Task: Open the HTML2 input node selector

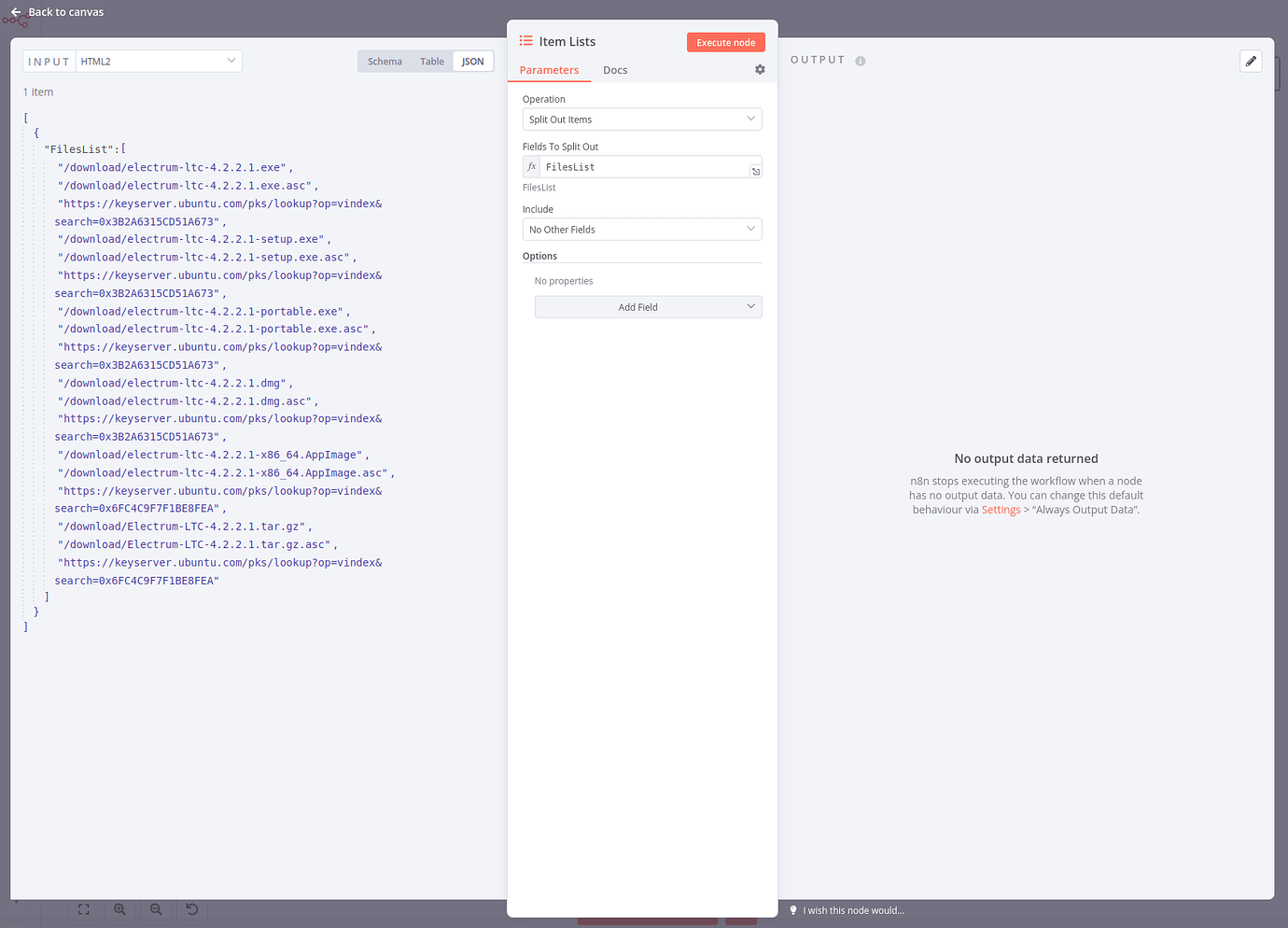Action: (x=158, y=62)
